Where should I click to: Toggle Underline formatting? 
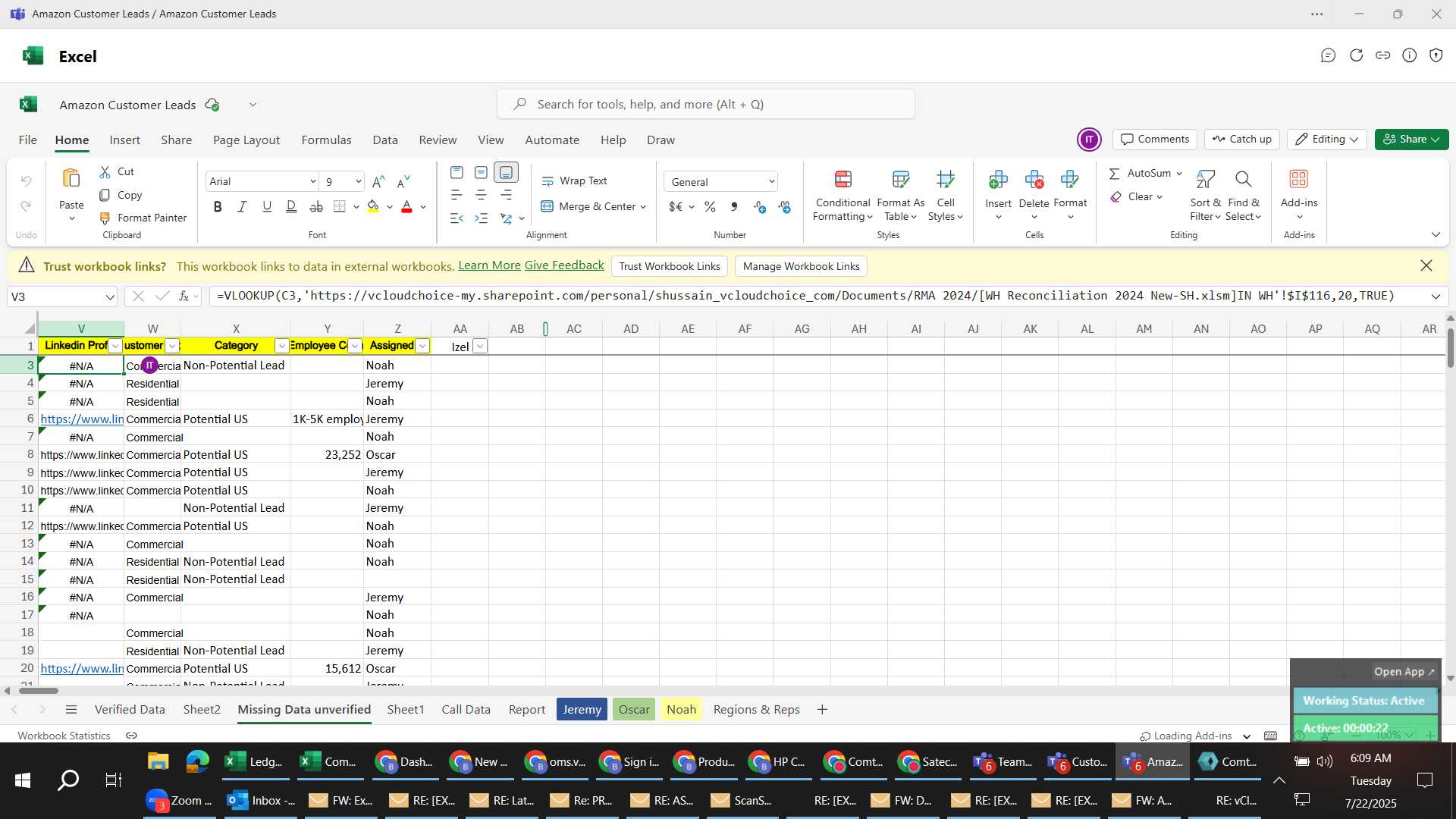tap(267, 206)
